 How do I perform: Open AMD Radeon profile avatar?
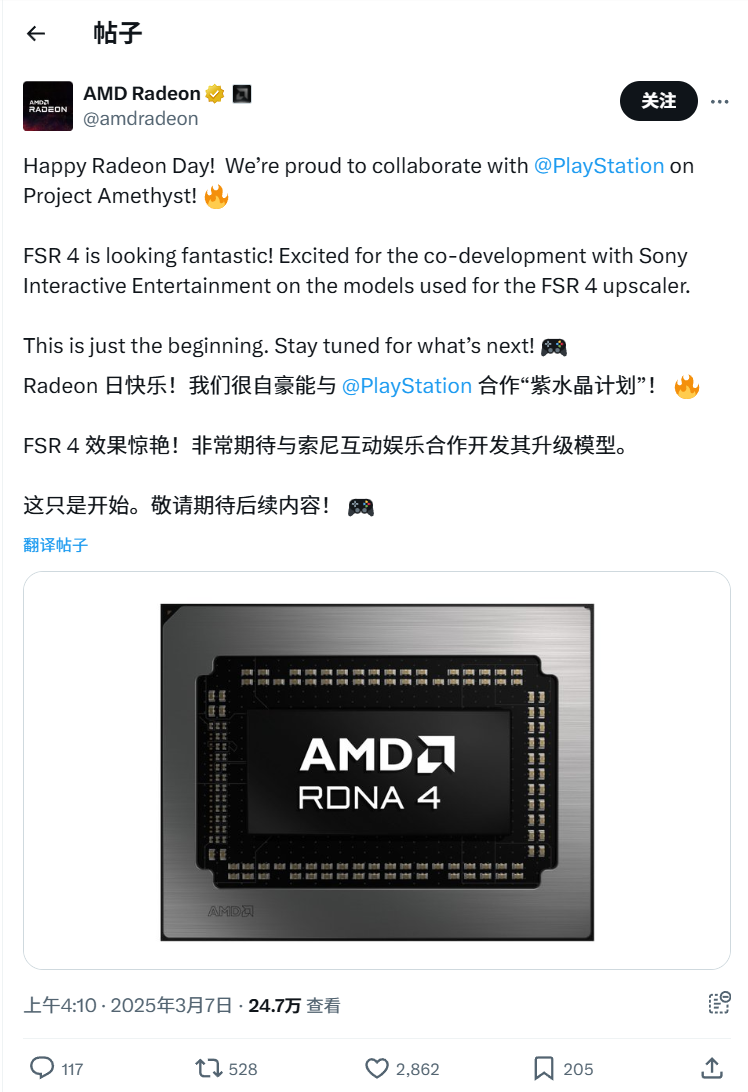48,106
